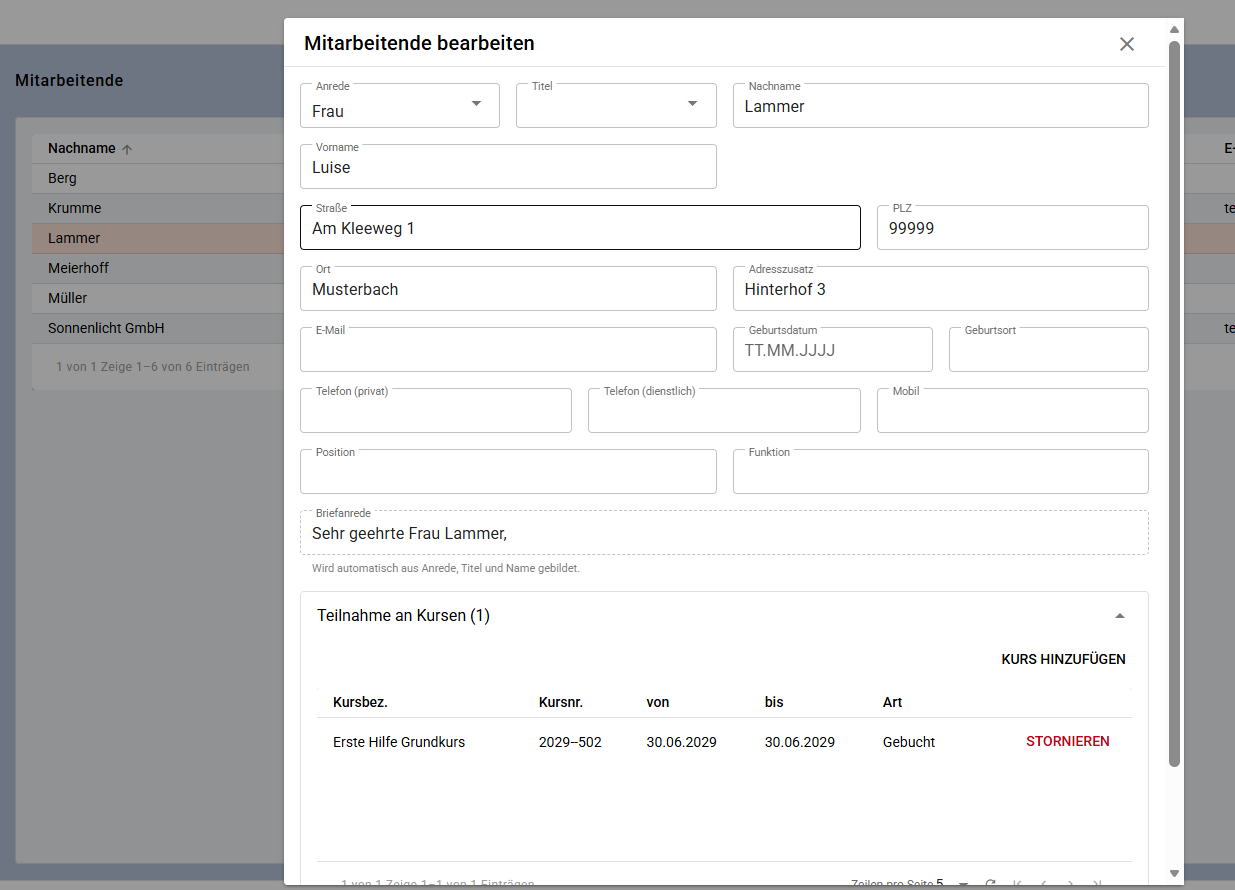1235x890 pixels.
Task: Click course number 2029–502
Action: click(570, 742)
